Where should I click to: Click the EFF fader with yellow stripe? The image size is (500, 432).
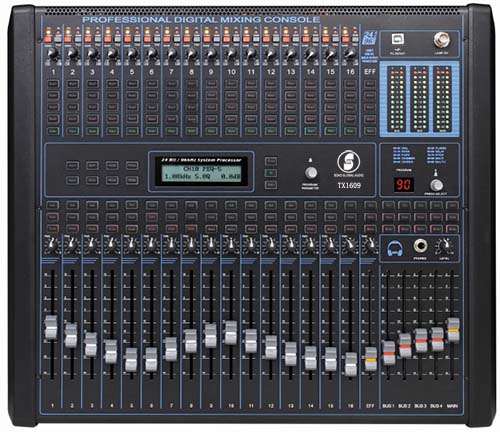[371, 359]
